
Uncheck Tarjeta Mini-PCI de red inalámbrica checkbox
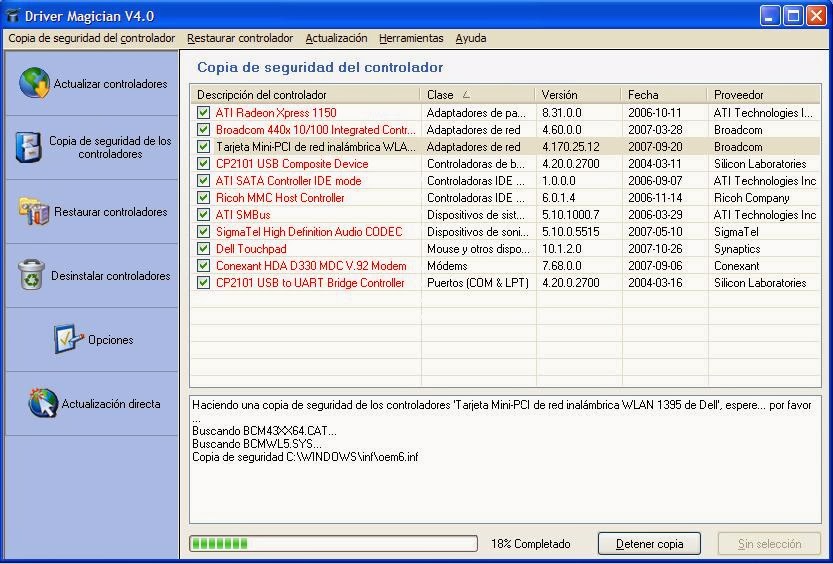click(x=203, y=147)
